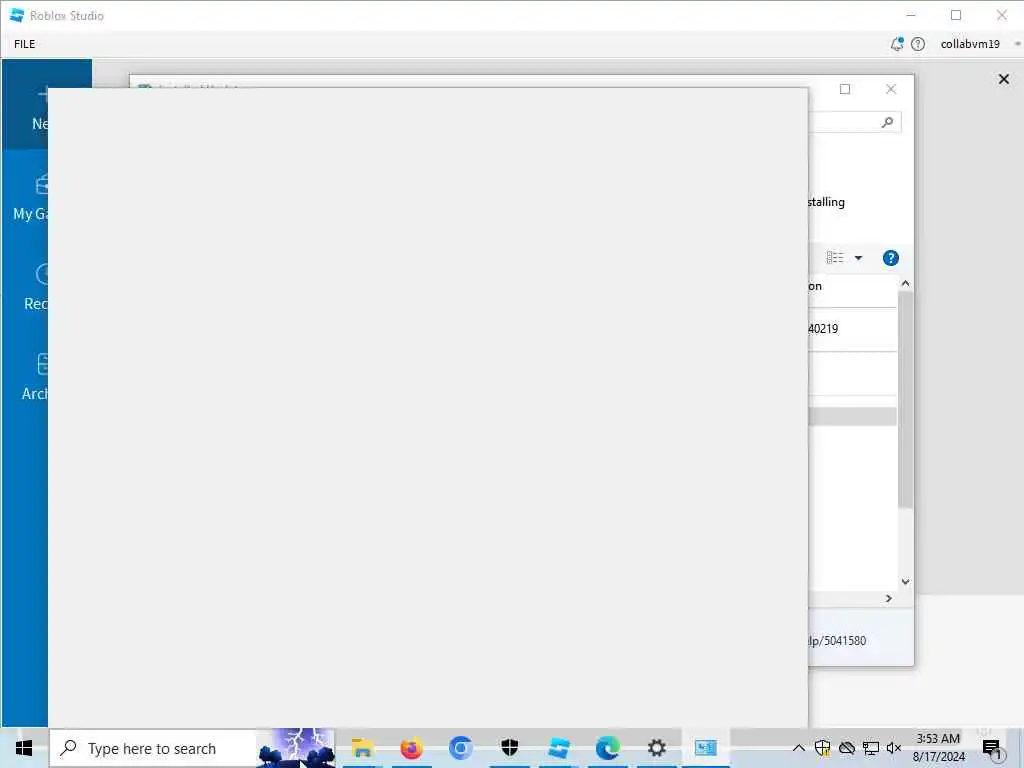Click the link text ending in 5041580
Viewport: 1024px width, 768px height.
pos(837,641)
